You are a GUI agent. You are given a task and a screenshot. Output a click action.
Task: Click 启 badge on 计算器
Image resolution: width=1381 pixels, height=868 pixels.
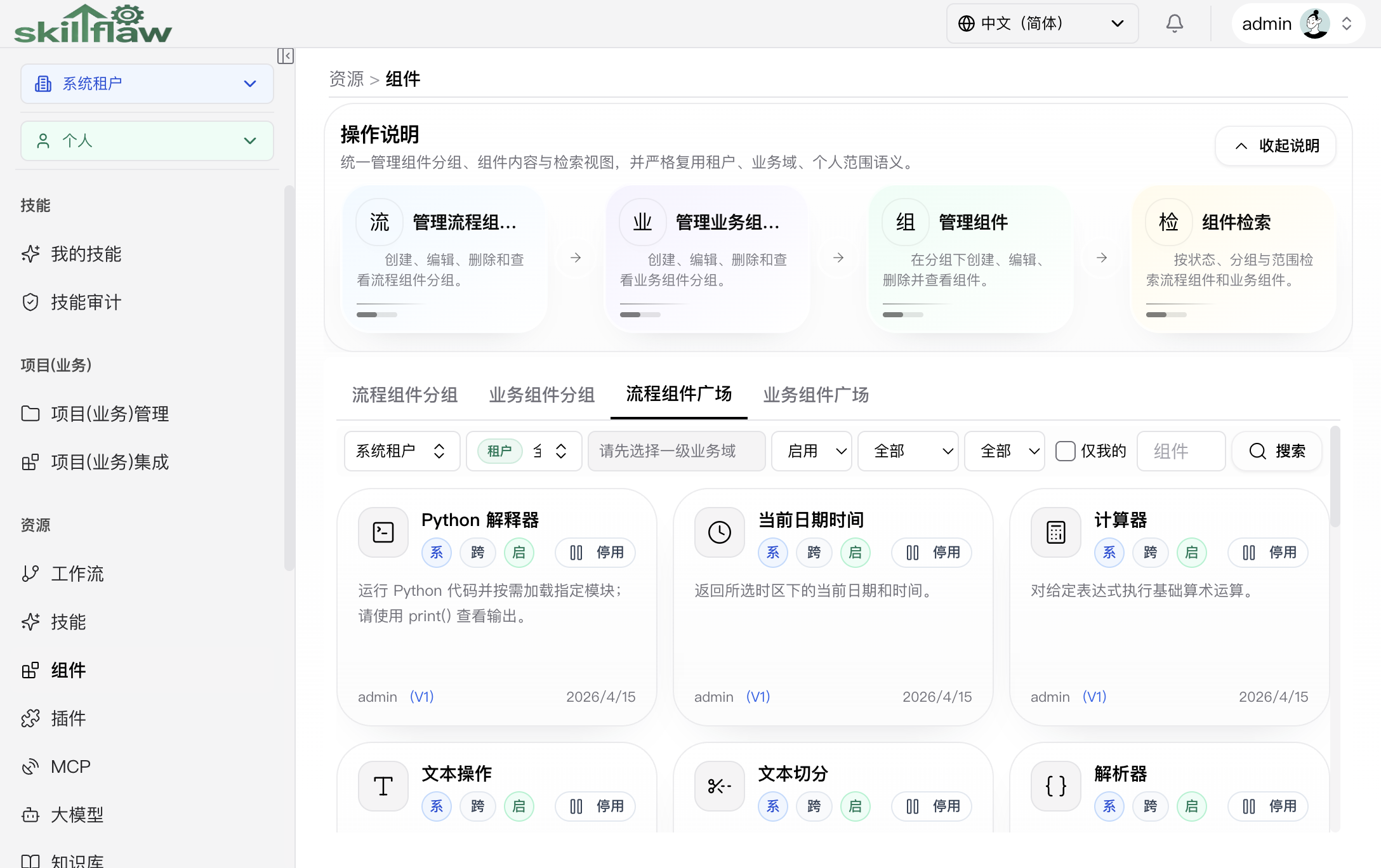[x=1192, y=553]
